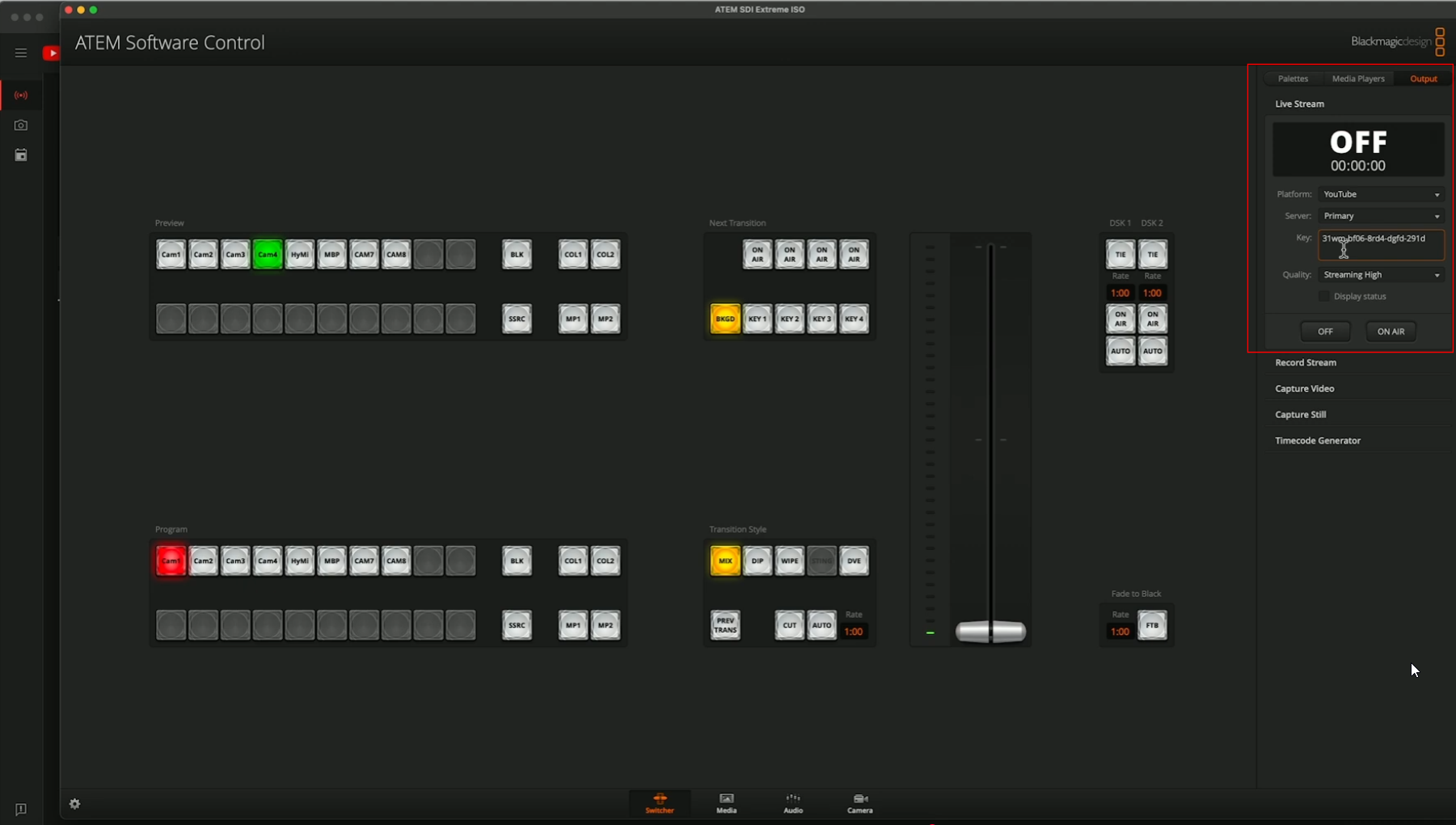Switch to the Media Players tab
This screenshot has height=825, width=1456.
[1358, 78]
